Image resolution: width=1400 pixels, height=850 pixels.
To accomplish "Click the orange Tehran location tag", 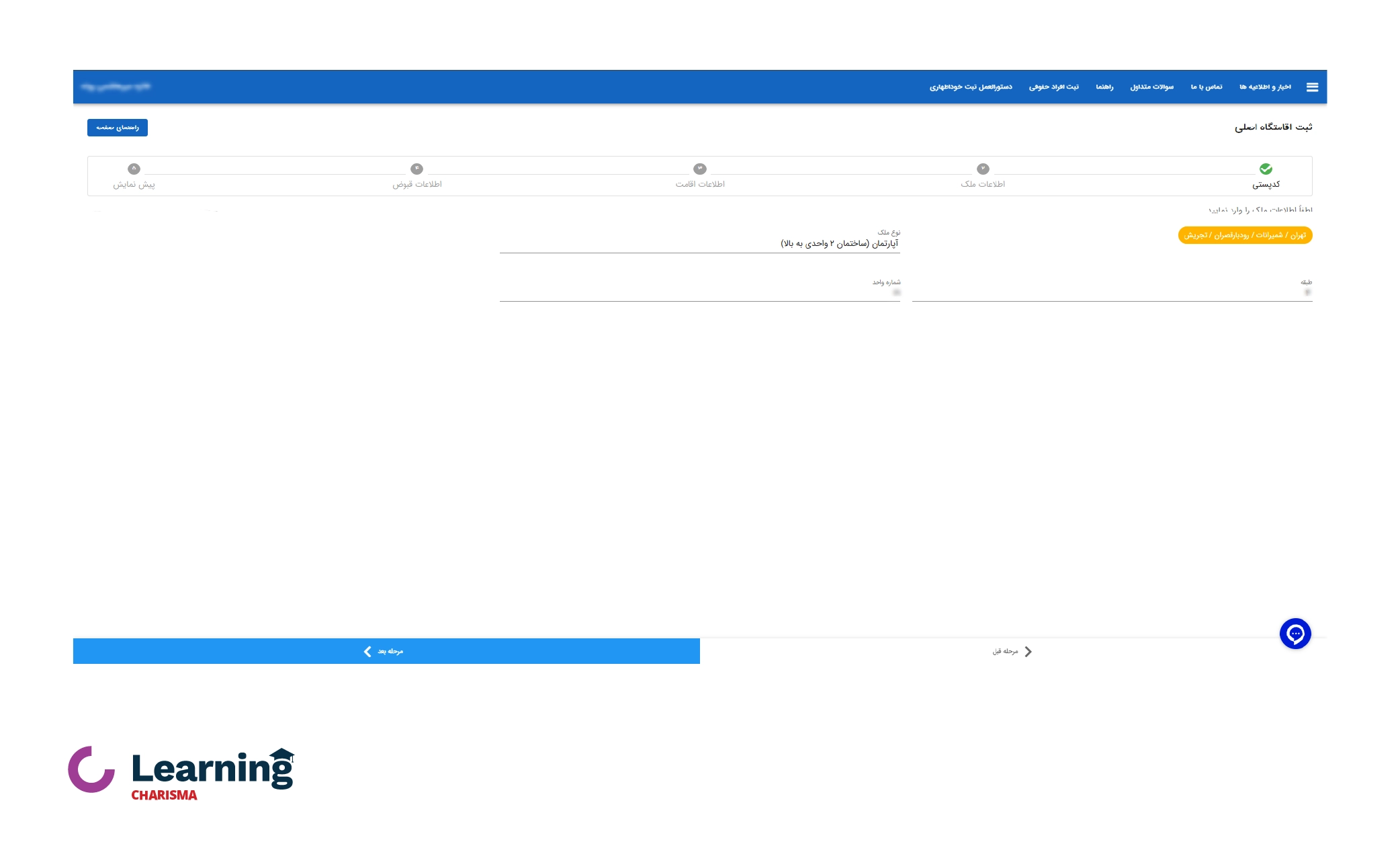I will click(1245, 235).
